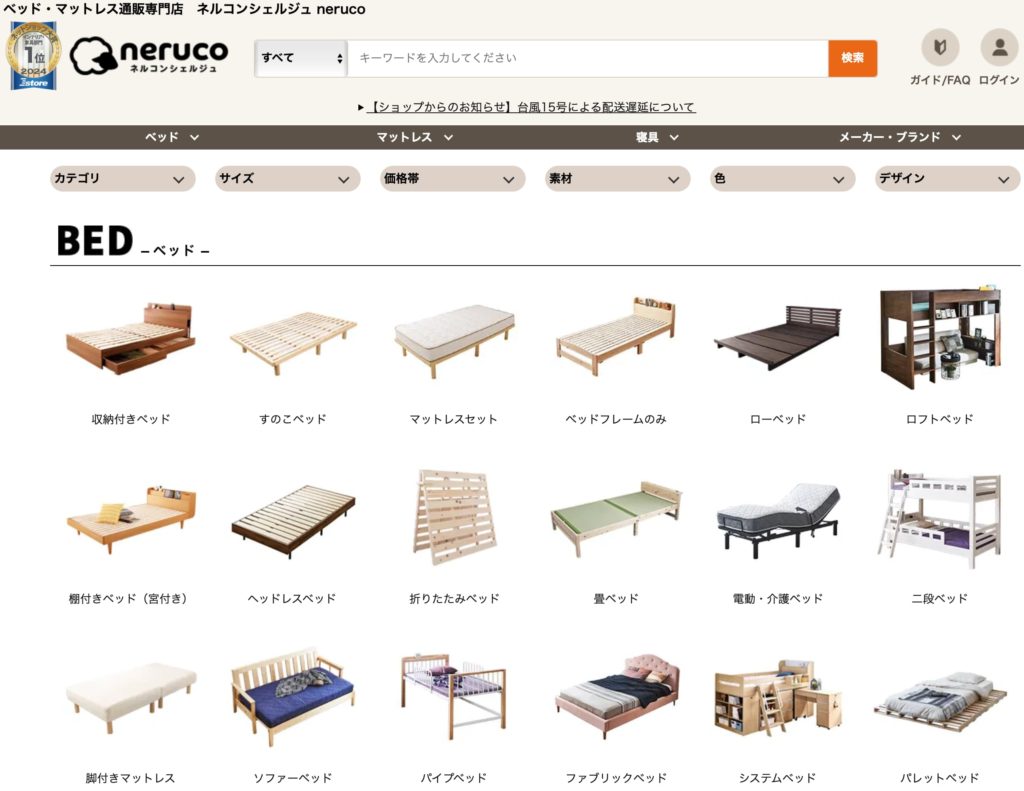The image size is (1024, 791).
Task: Open the マットレス navigation menu
Action: tap(415, 137)
